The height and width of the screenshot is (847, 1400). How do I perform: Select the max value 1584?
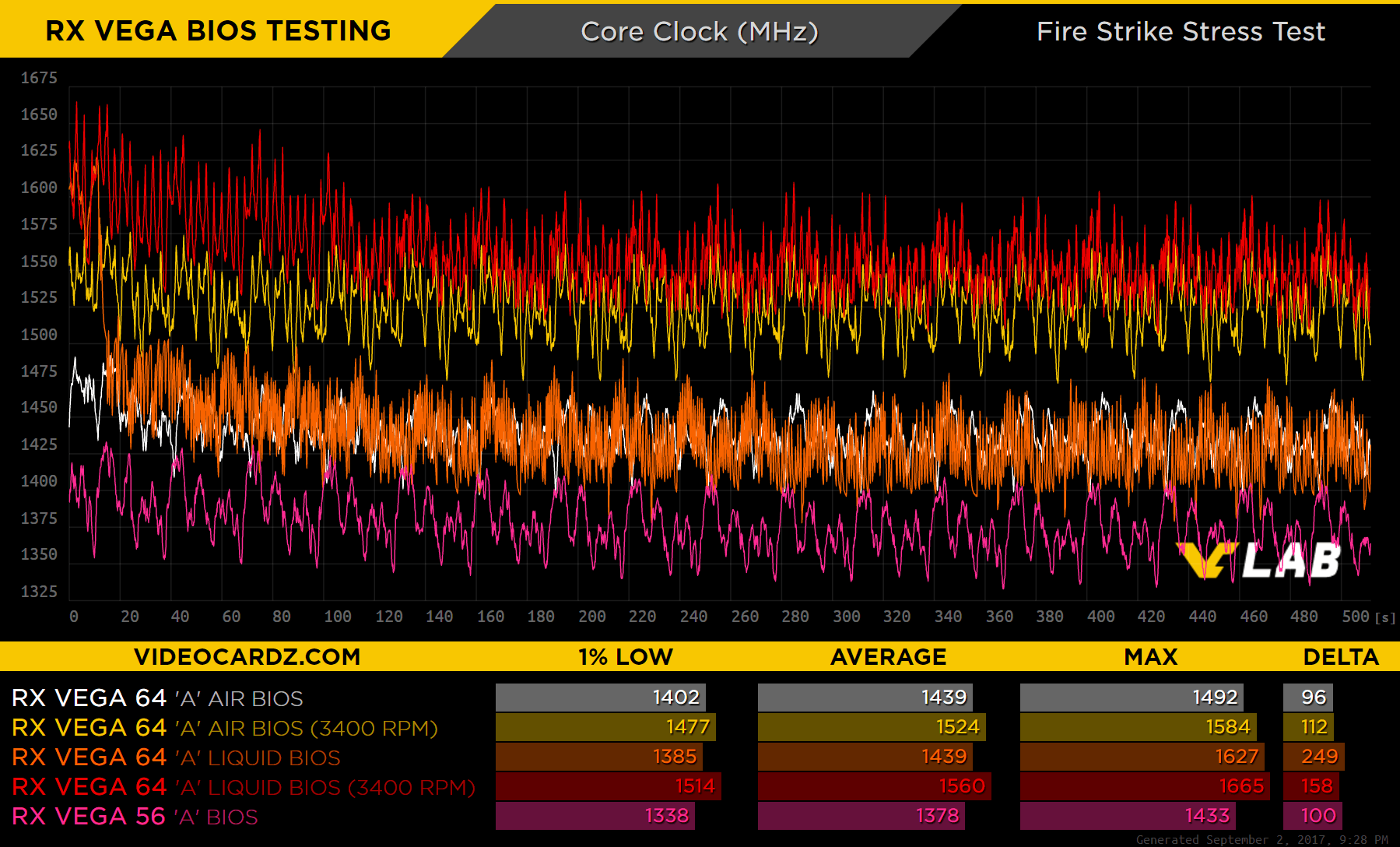tap(1228, 727)
